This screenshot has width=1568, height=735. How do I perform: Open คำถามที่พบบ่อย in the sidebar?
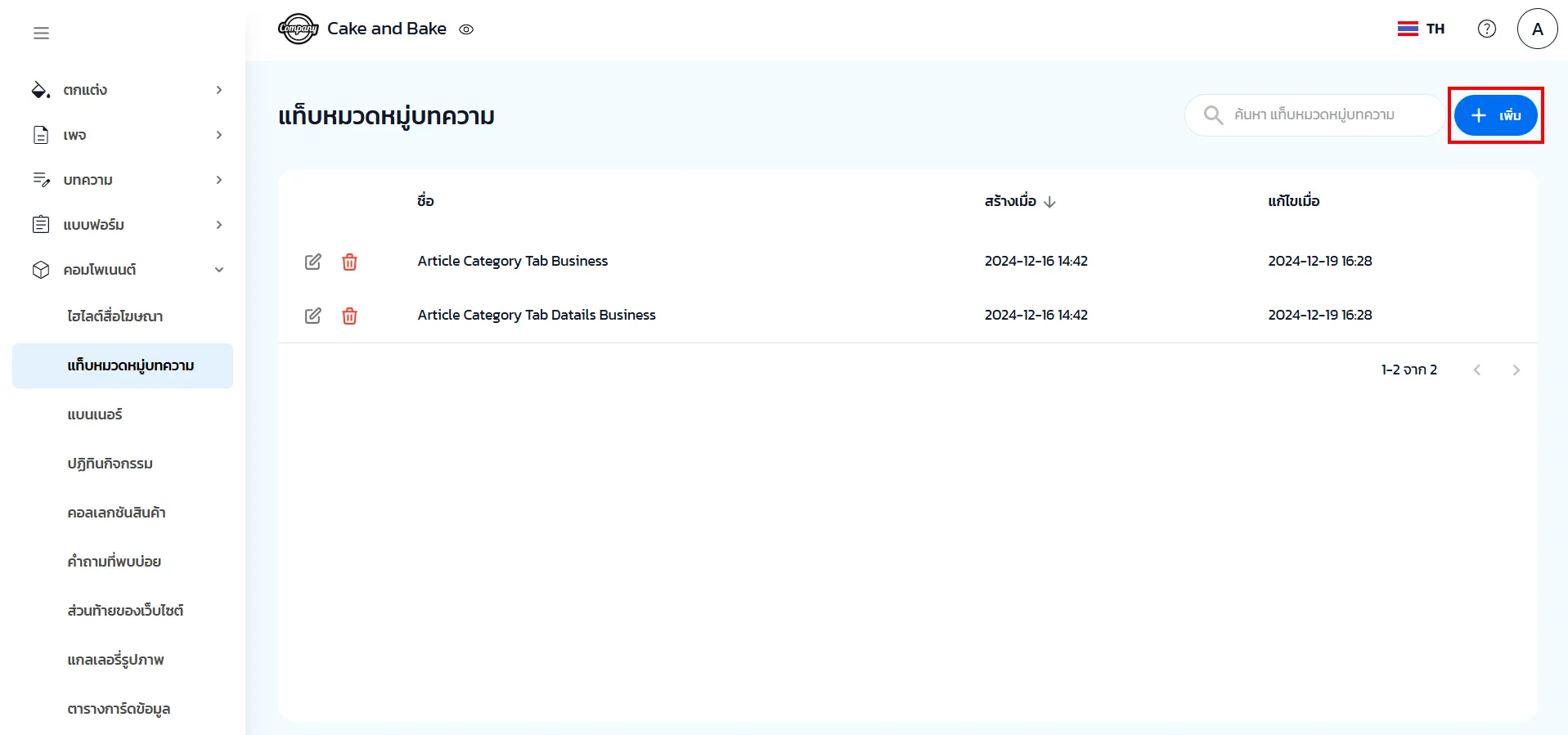[x=114, y=562]
